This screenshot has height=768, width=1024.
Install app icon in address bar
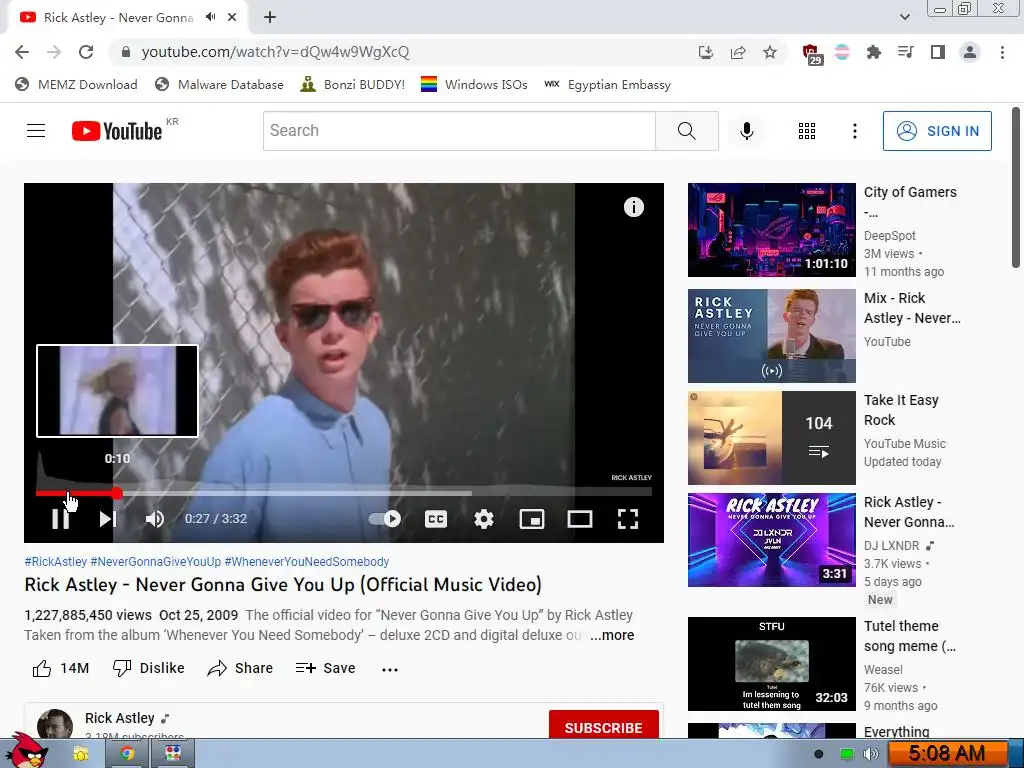(x=705, y=52)
